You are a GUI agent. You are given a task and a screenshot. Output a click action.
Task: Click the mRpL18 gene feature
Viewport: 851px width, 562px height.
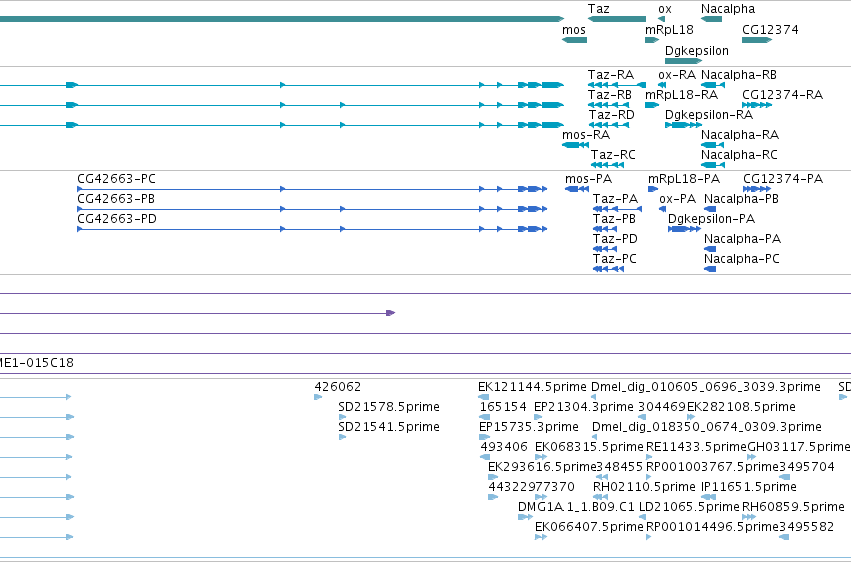point(652,40)
